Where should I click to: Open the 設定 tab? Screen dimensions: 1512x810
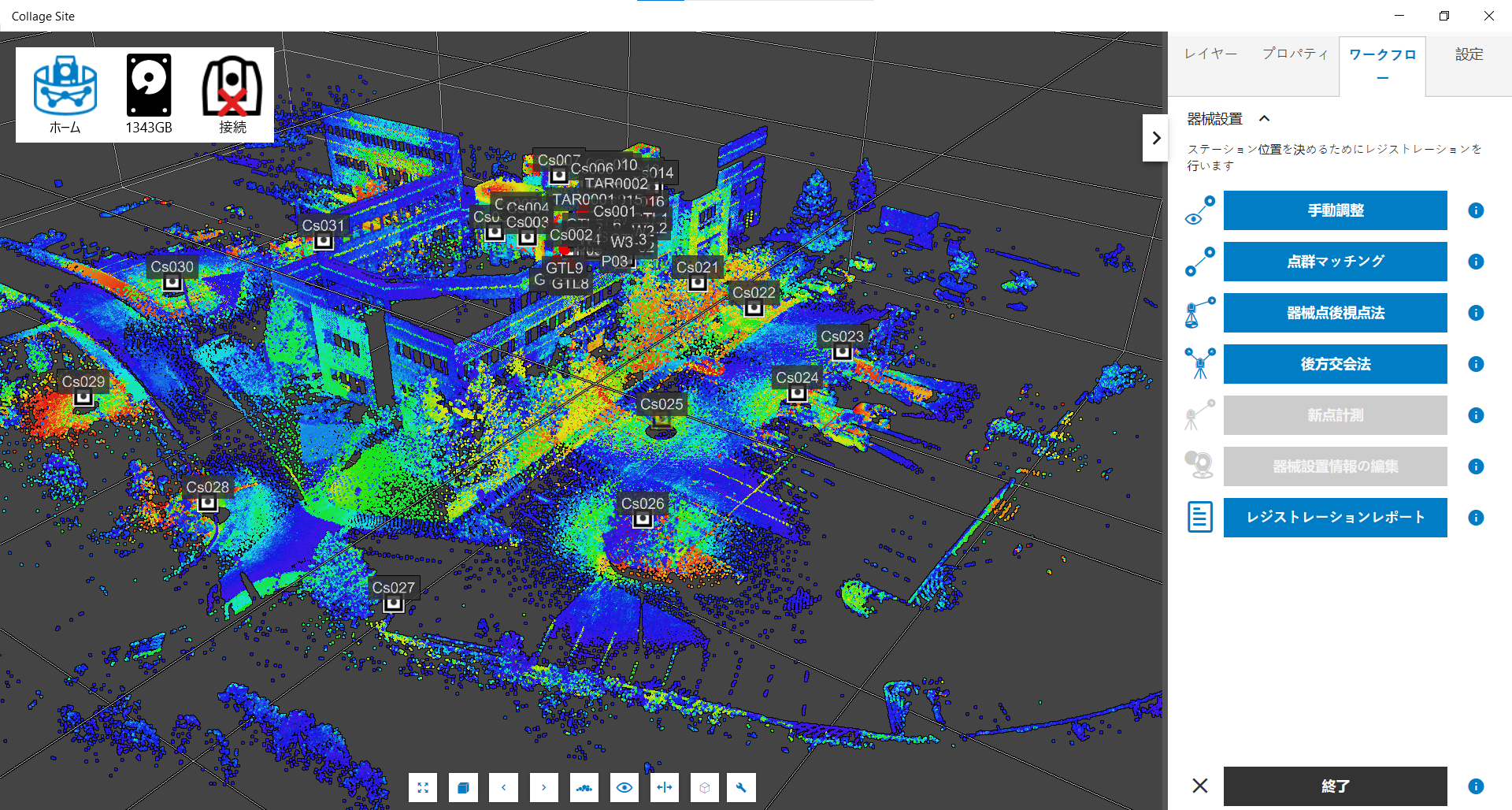tap(1469, 54)
